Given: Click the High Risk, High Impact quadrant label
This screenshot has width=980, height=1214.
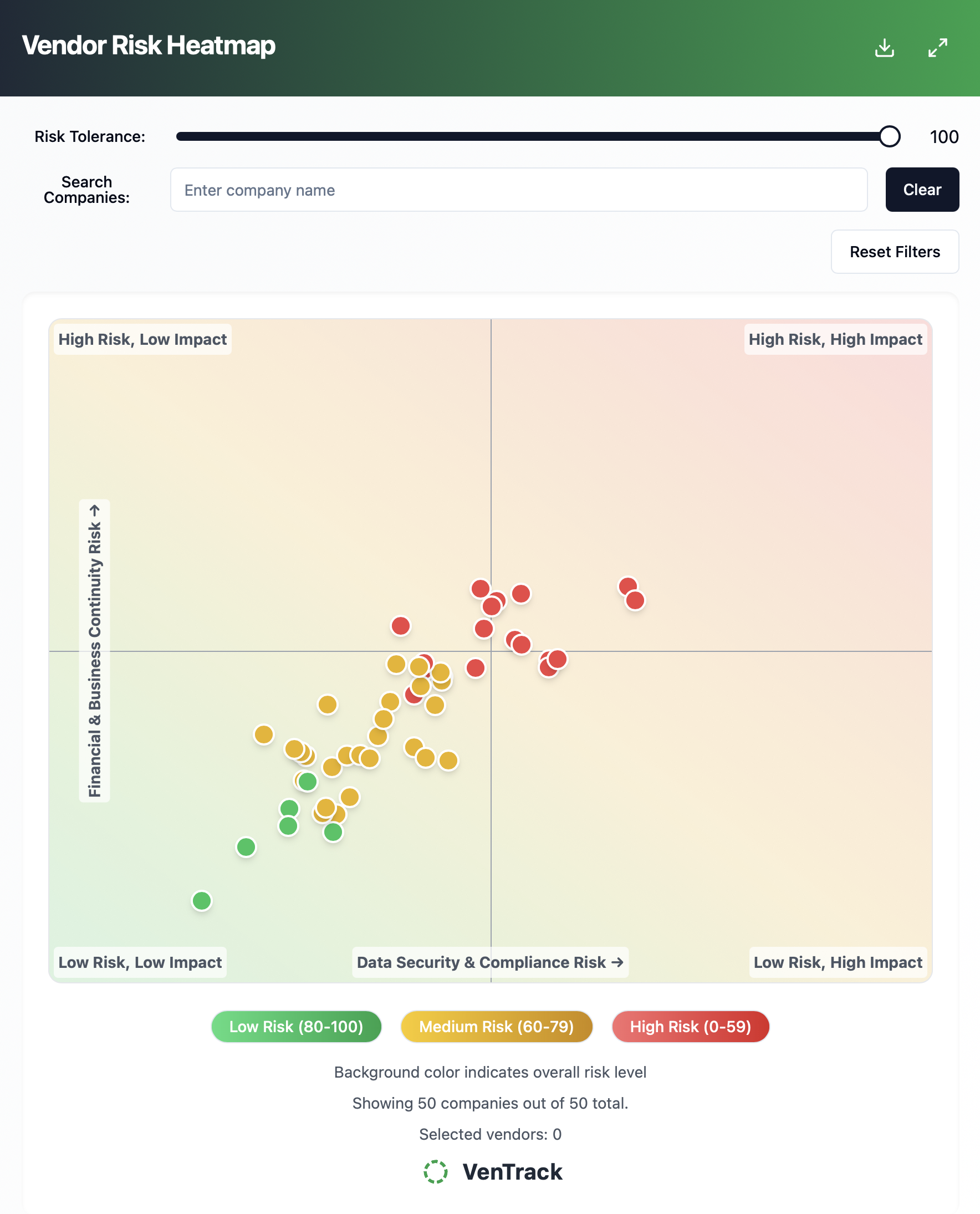Looking at the screenshot, I should click(x=835, y=339).
